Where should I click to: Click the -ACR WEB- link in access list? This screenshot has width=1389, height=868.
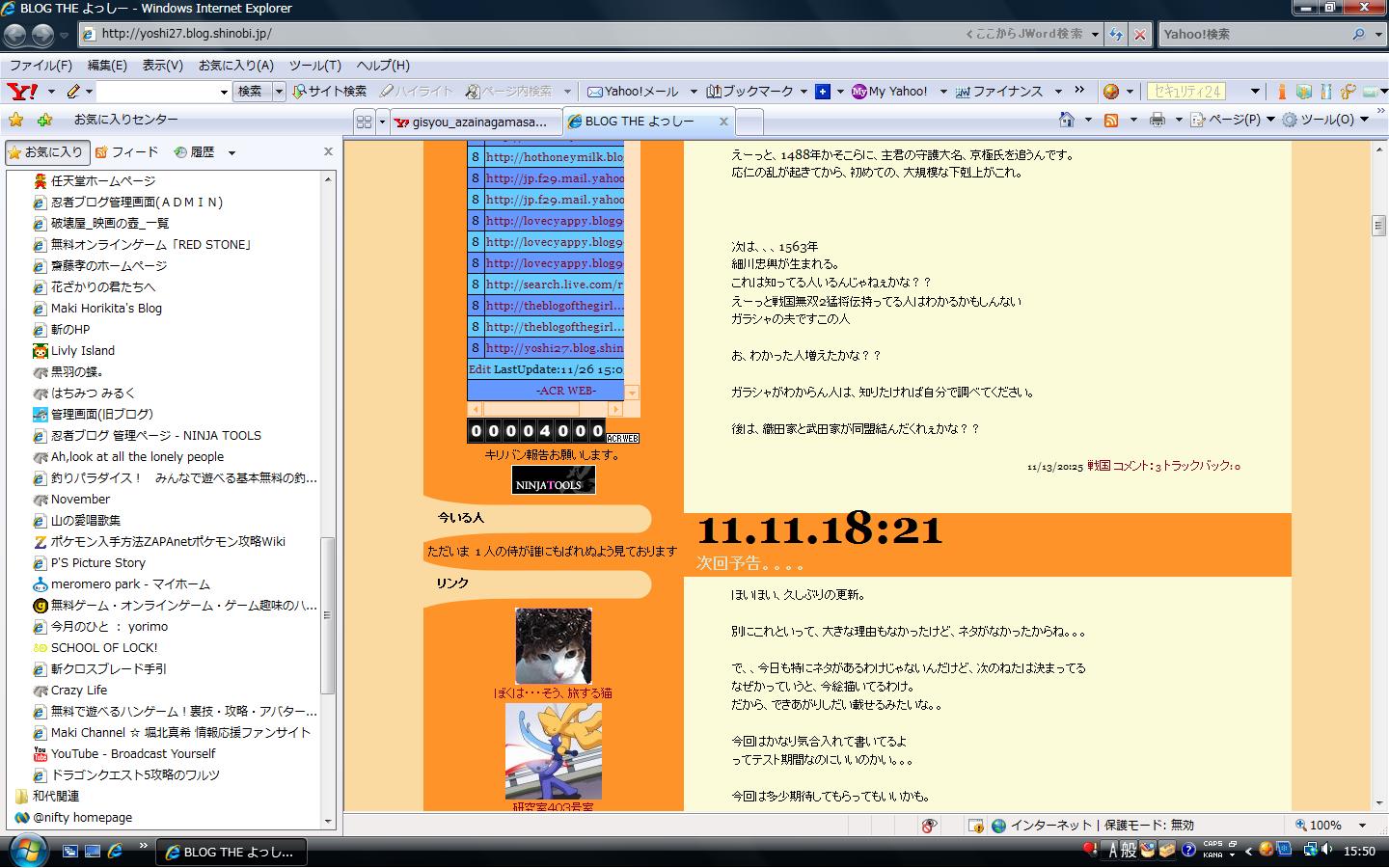(x=565, y=391)
